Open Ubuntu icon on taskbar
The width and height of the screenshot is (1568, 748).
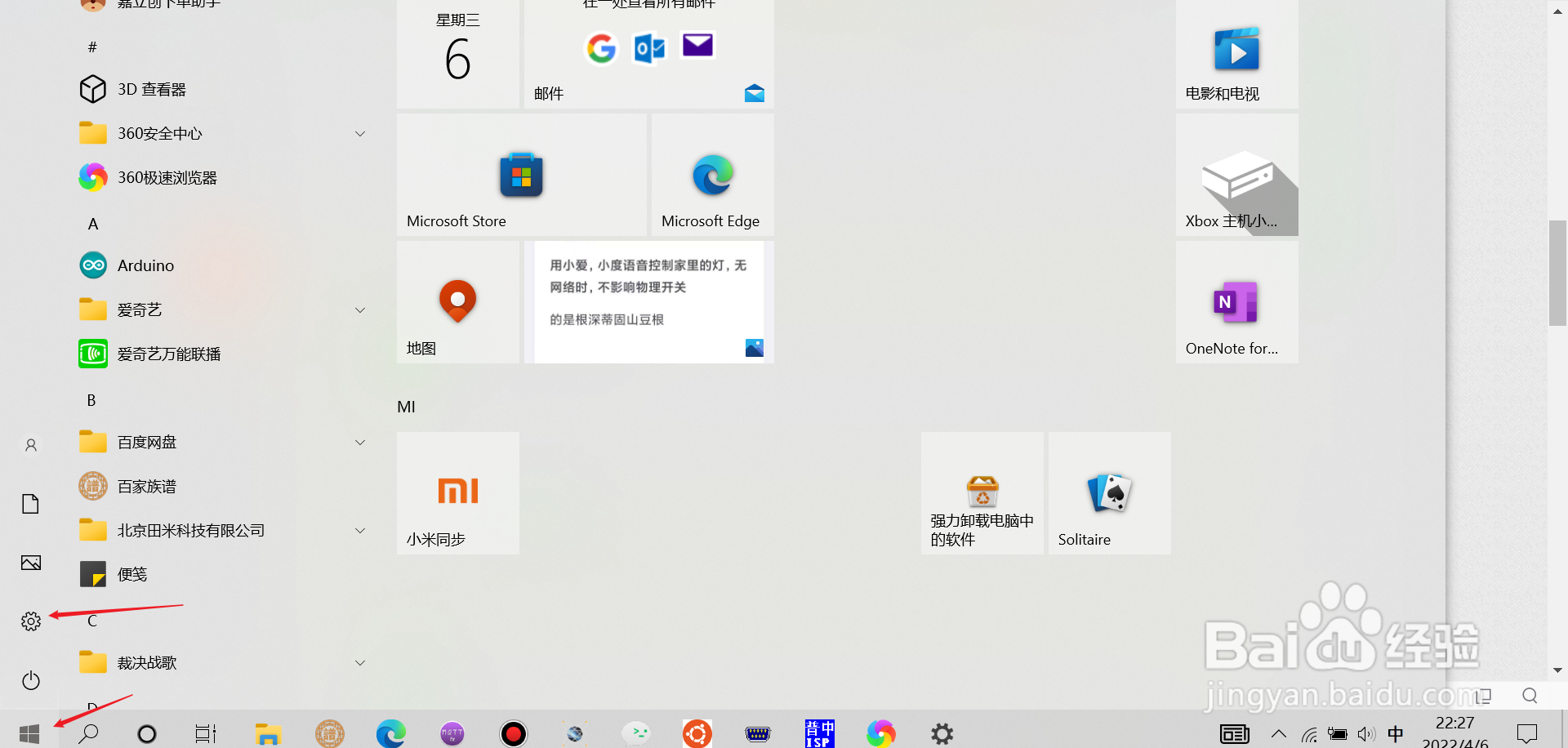tap(697, 733)
